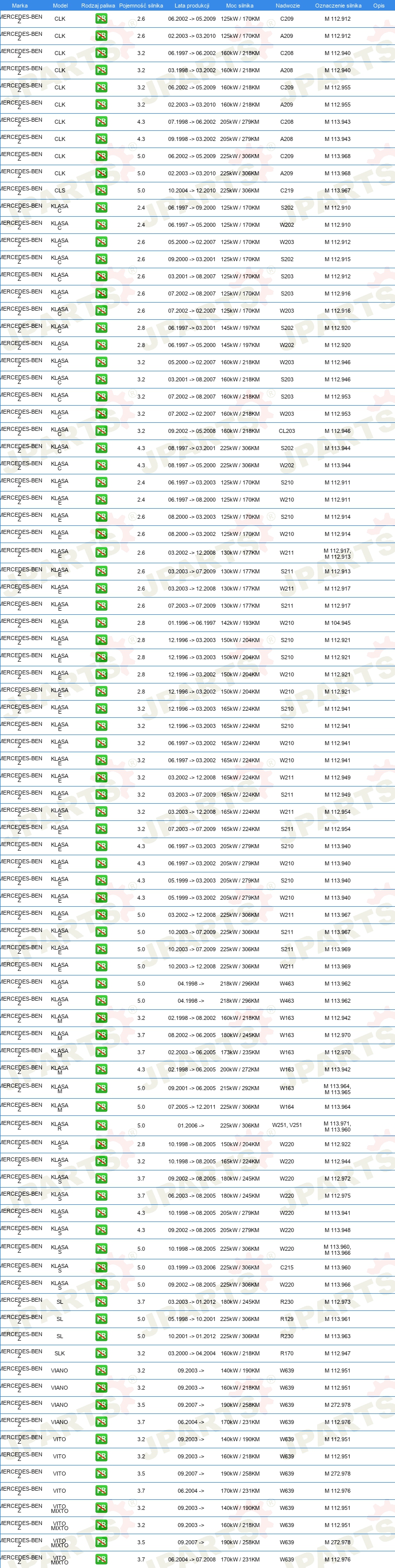Click fuel icon for CLK 5.0 C209 row

[x=101, y=157]
